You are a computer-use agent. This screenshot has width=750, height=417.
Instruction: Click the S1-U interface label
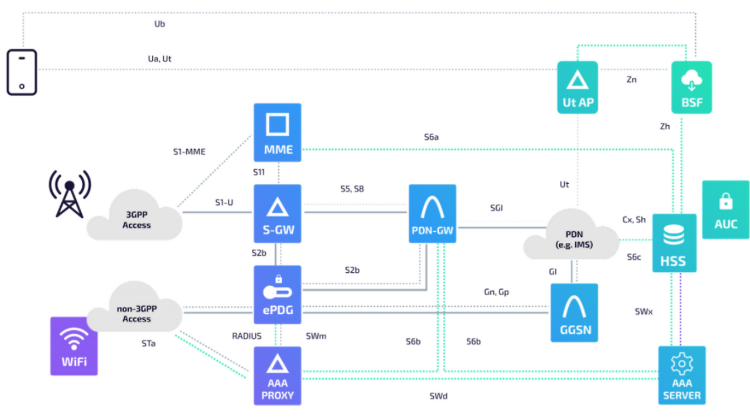coord(224,202)
